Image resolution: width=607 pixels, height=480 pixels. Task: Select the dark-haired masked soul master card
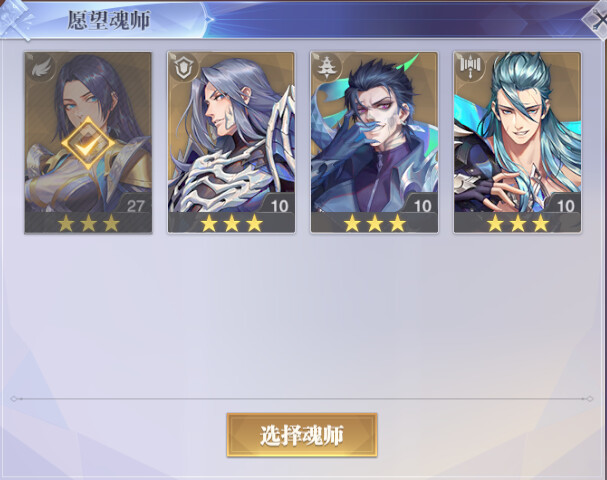pyautogui.click(x=374, y=142)
